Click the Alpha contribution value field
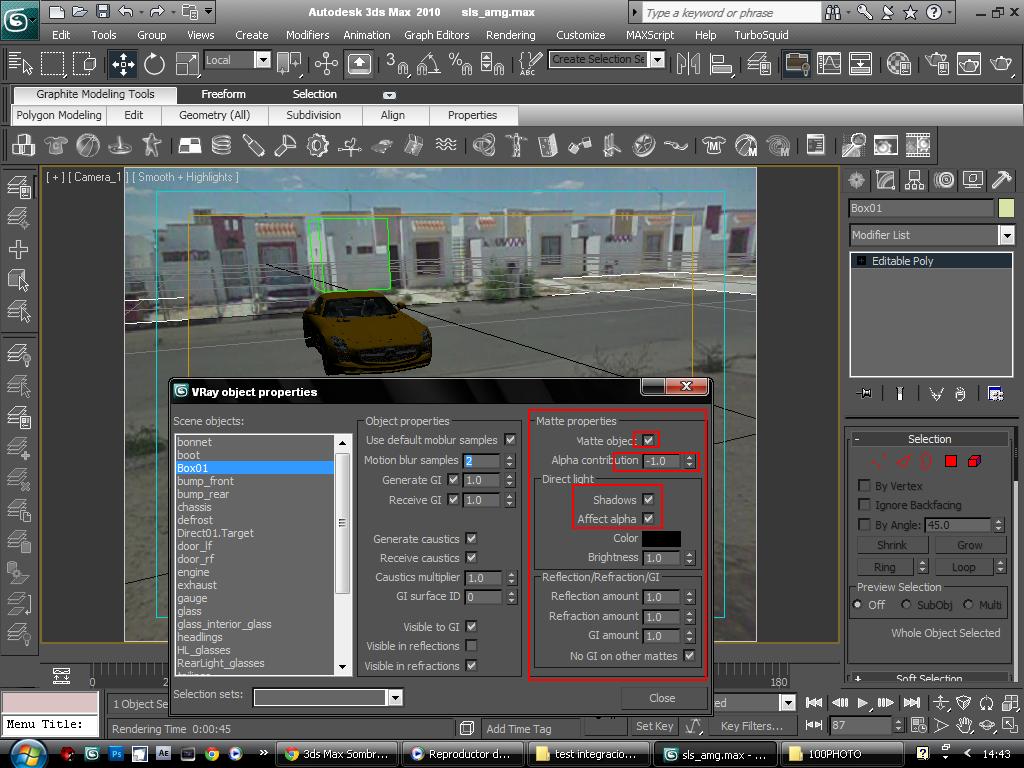This screenshot has height=768, width=1024. [x=662, y=461]
